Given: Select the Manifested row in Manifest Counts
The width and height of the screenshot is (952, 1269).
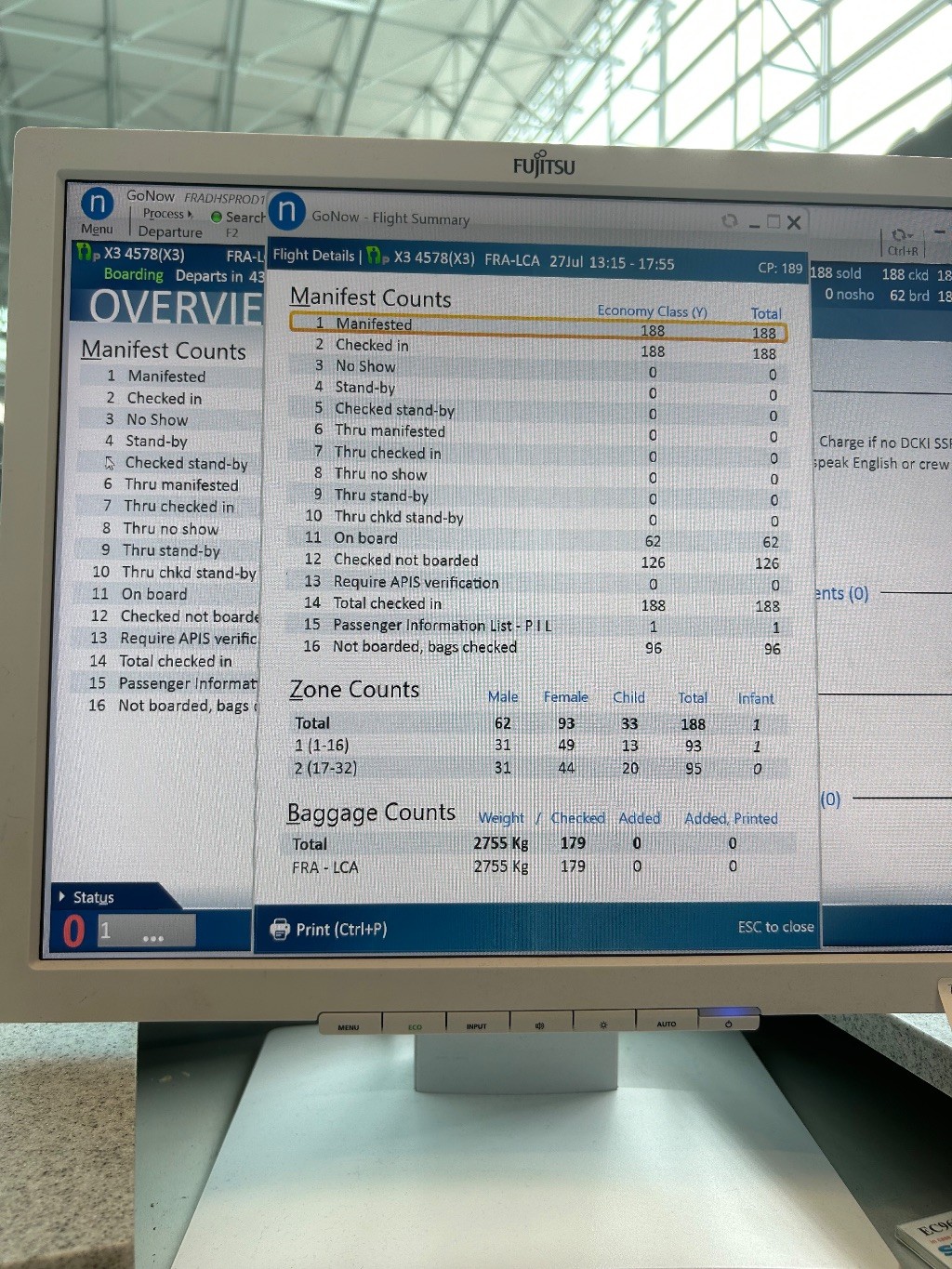Looking at the screenshot, I should click(537, 325).
